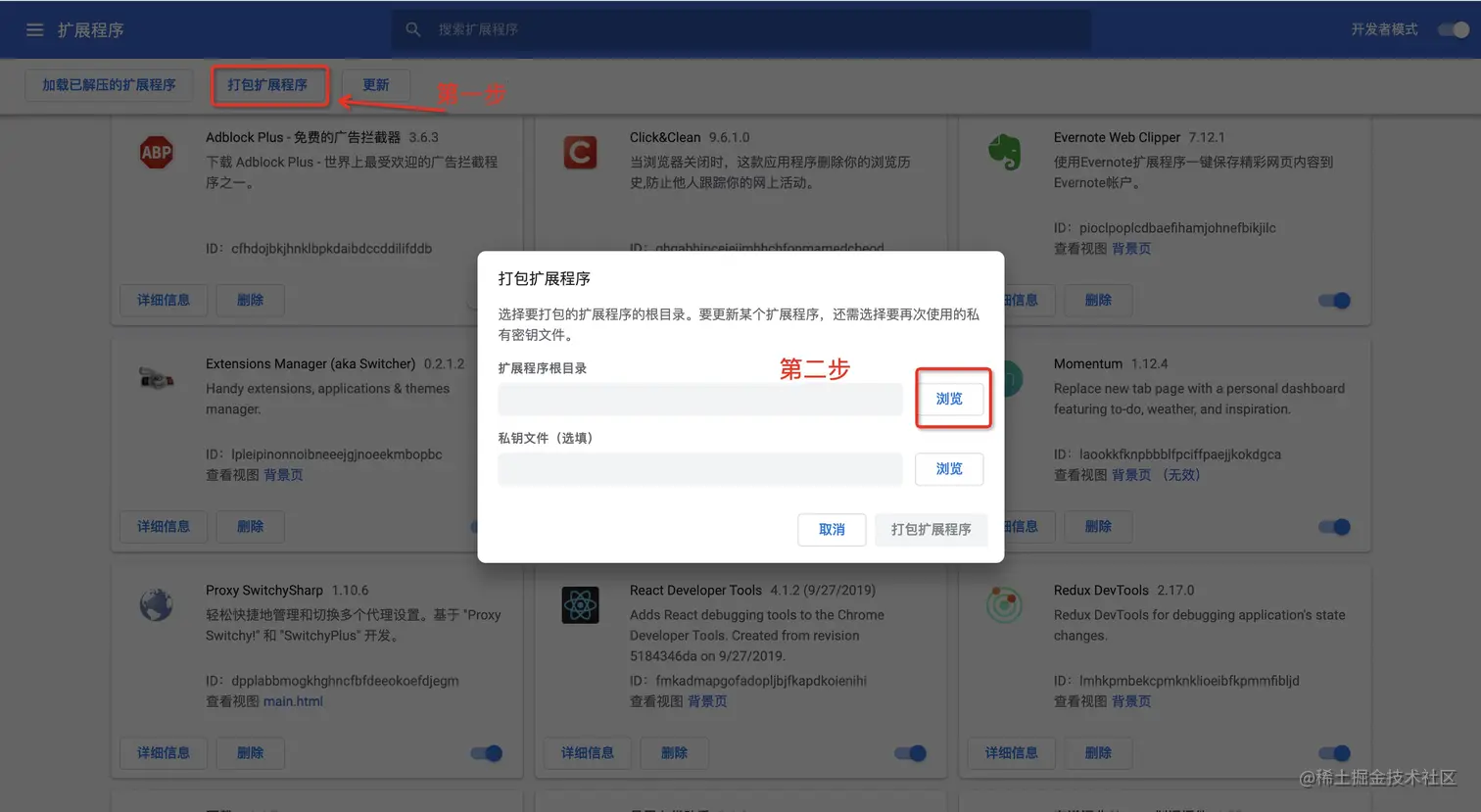Disable React Developer Tools toggle
Screen dimensions: 1481x812
(x=910, y=753)
